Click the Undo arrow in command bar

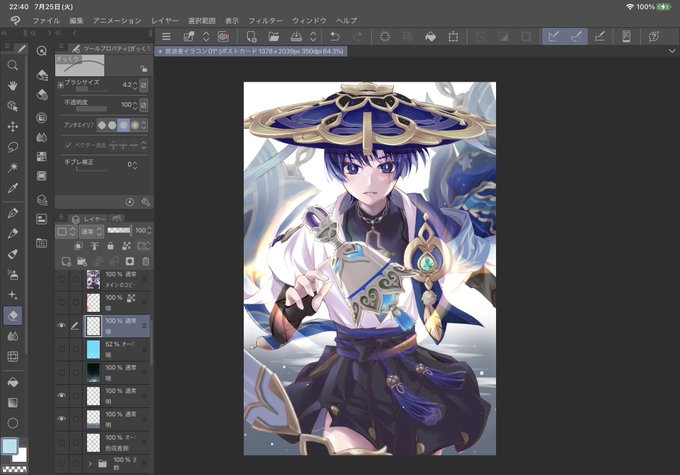pyautogui.click(x=335, y=36)
